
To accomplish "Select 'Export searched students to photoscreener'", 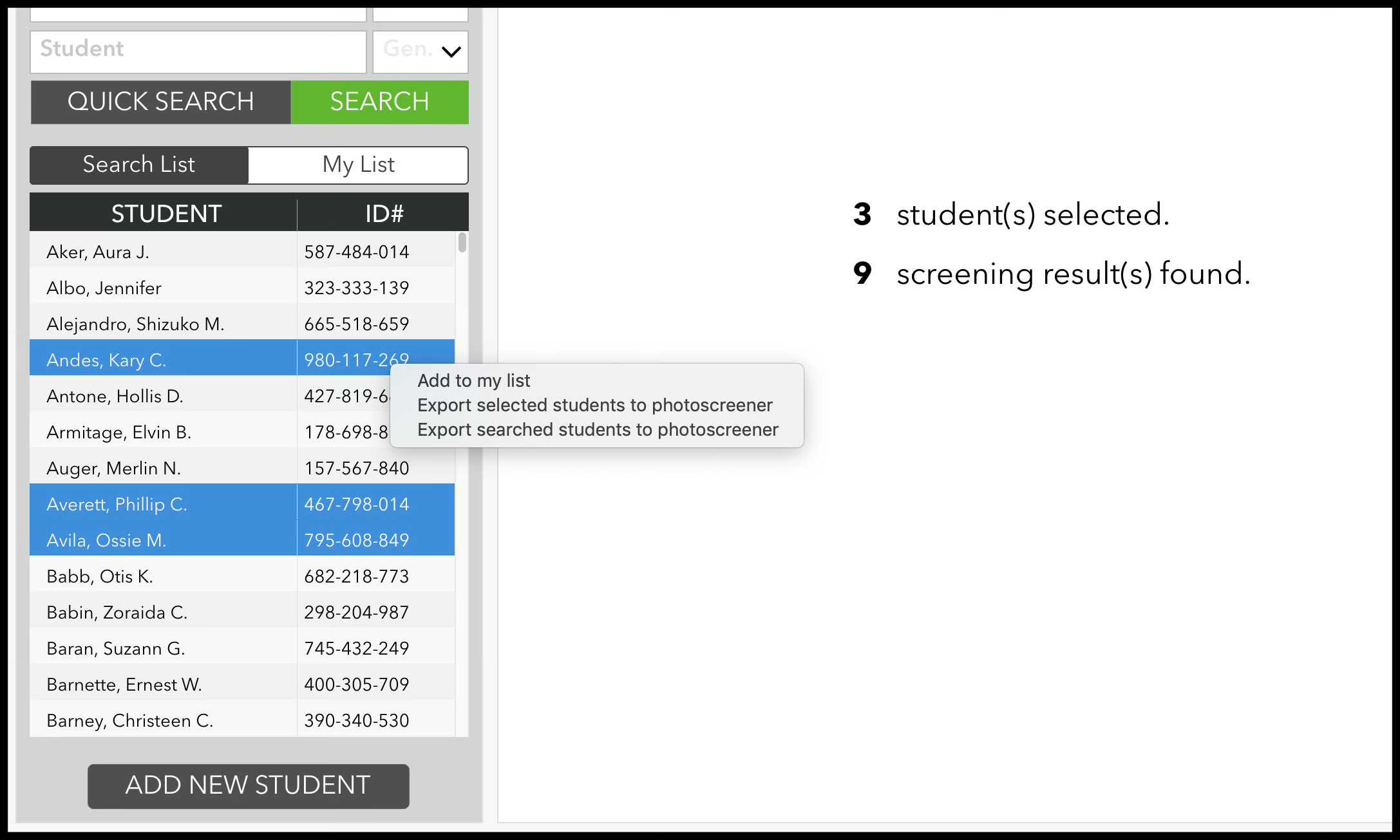I will [598, 429].
